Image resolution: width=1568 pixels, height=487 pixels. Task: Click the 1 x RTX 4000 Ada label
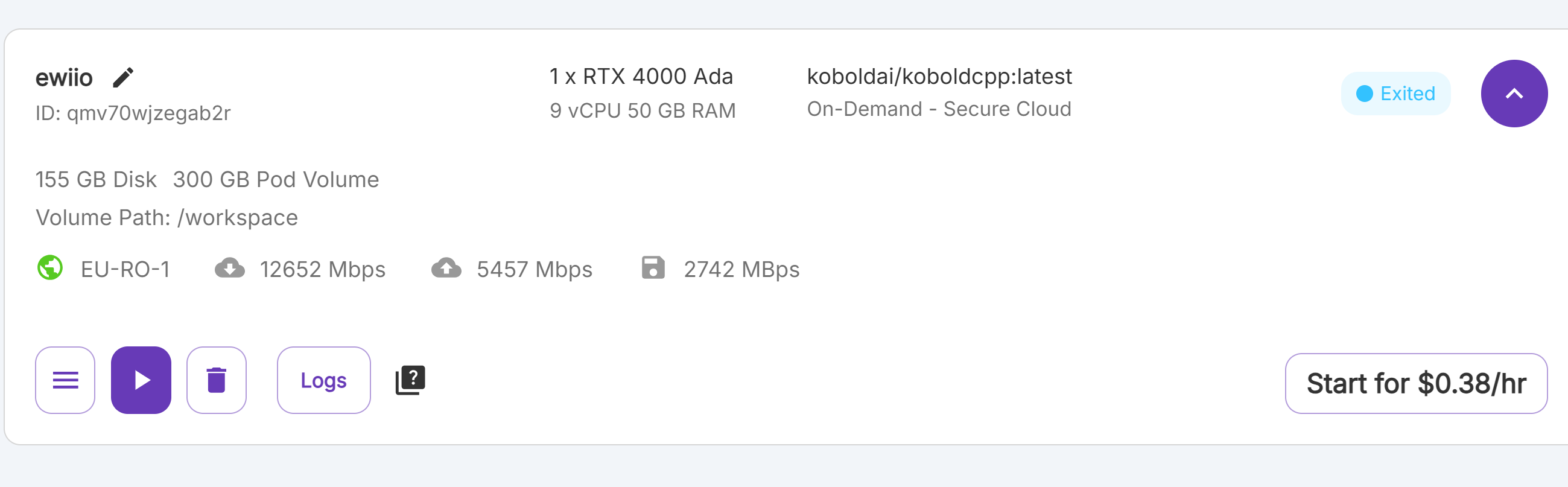[x=641, y=77]
